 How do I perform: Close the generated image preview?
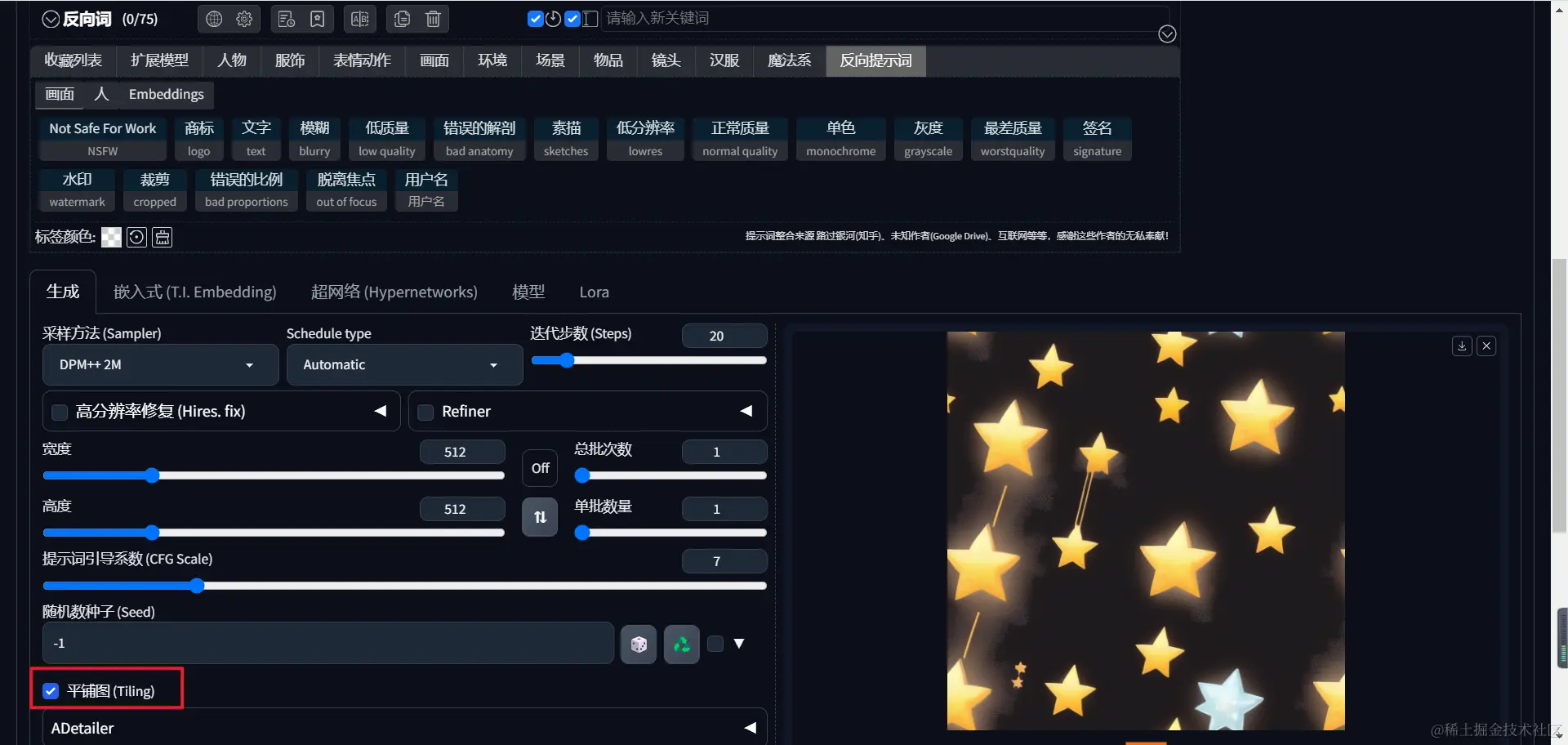1487,346
